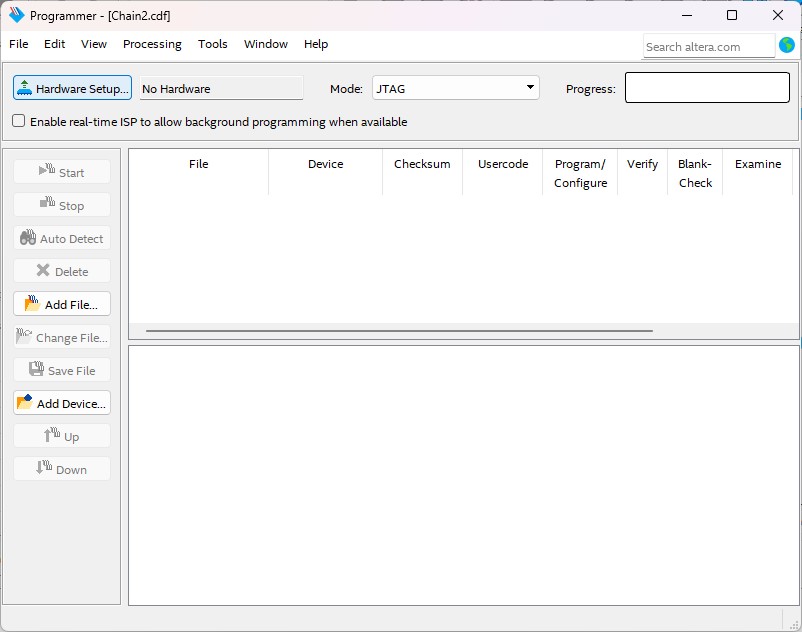This screenshot has height=632, width=802.
Task: Click the Search altera.com field
Action: point(708,47)
